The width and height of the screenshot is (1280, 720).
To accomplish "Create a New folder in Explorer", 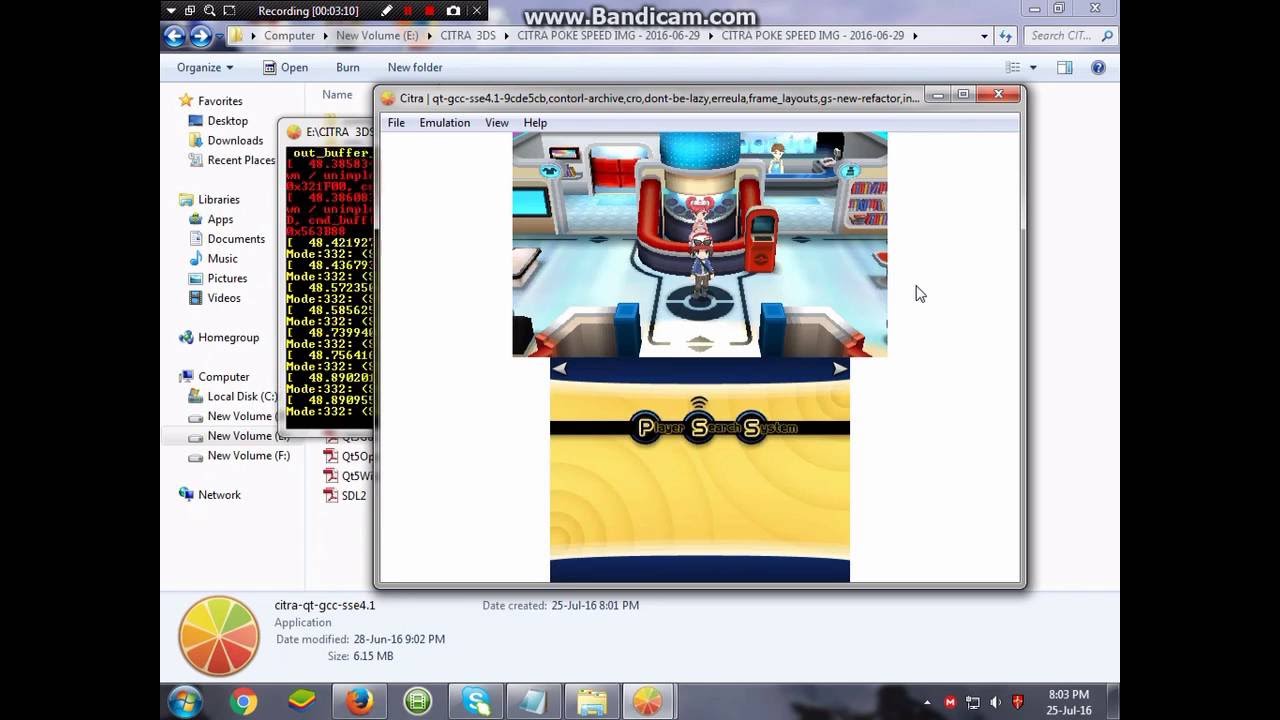I will 415,67.
